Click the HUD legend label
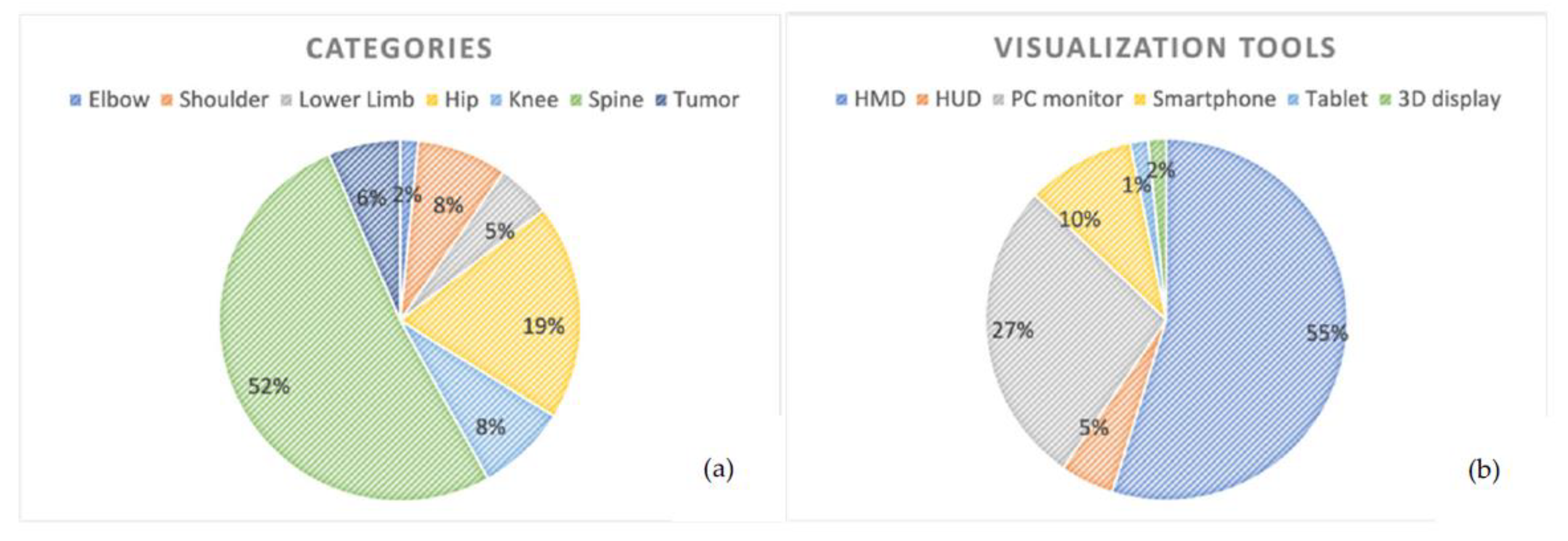1568x541 pixels. [958, 99]
